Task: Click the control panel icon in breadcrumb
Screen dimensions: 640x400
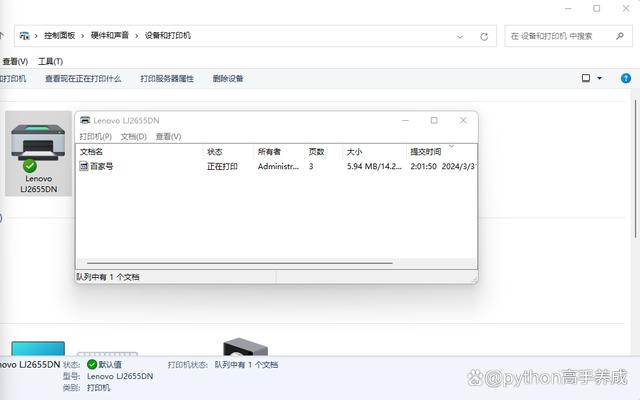Action: point(24,36)
